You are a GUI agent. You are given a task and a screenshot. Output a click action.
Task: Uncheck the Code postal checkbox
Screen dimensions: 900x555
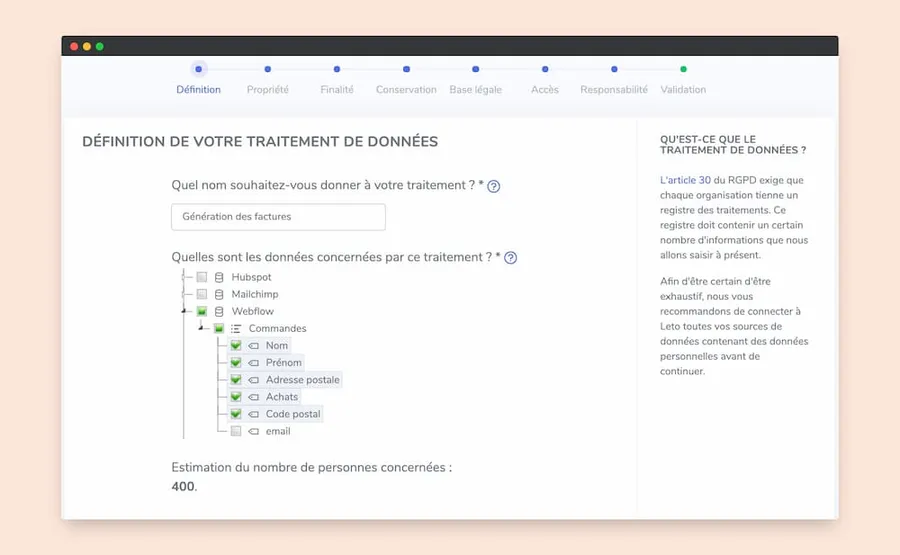(236, 414)
